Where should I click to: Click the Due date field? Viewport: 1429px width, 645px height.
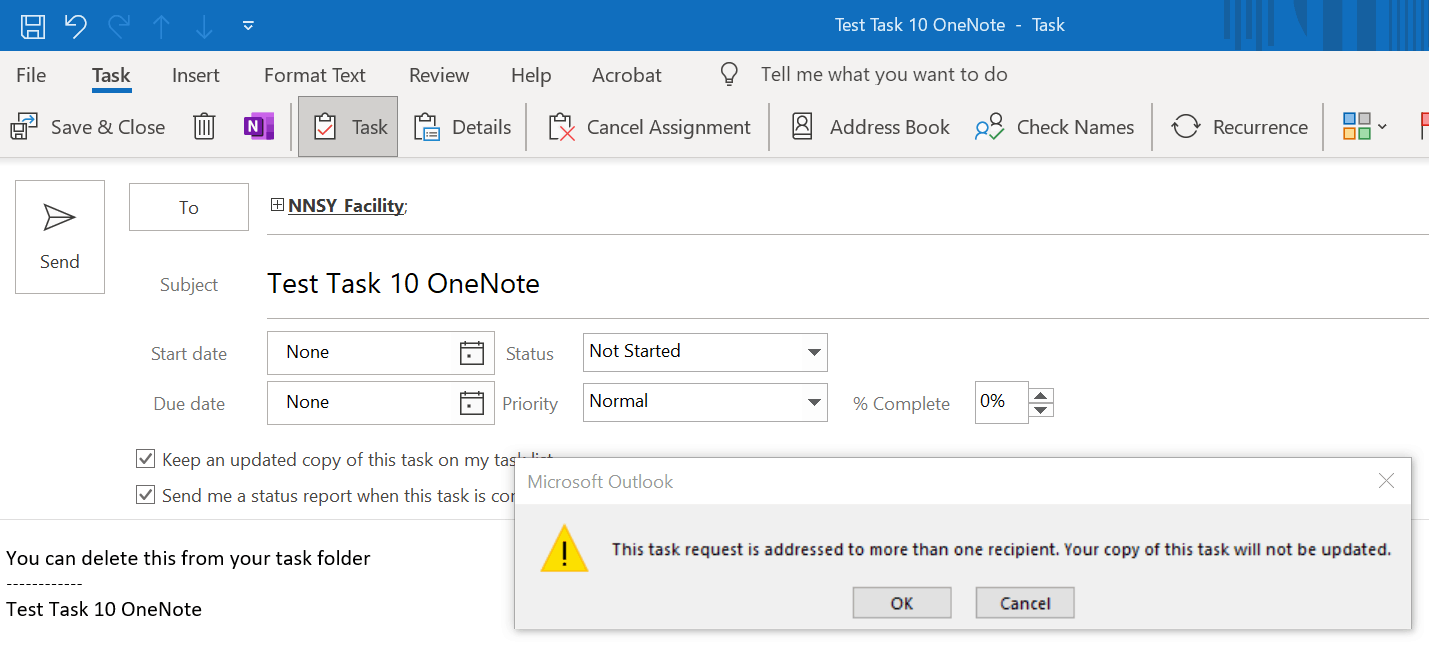[x=381, y=403]
